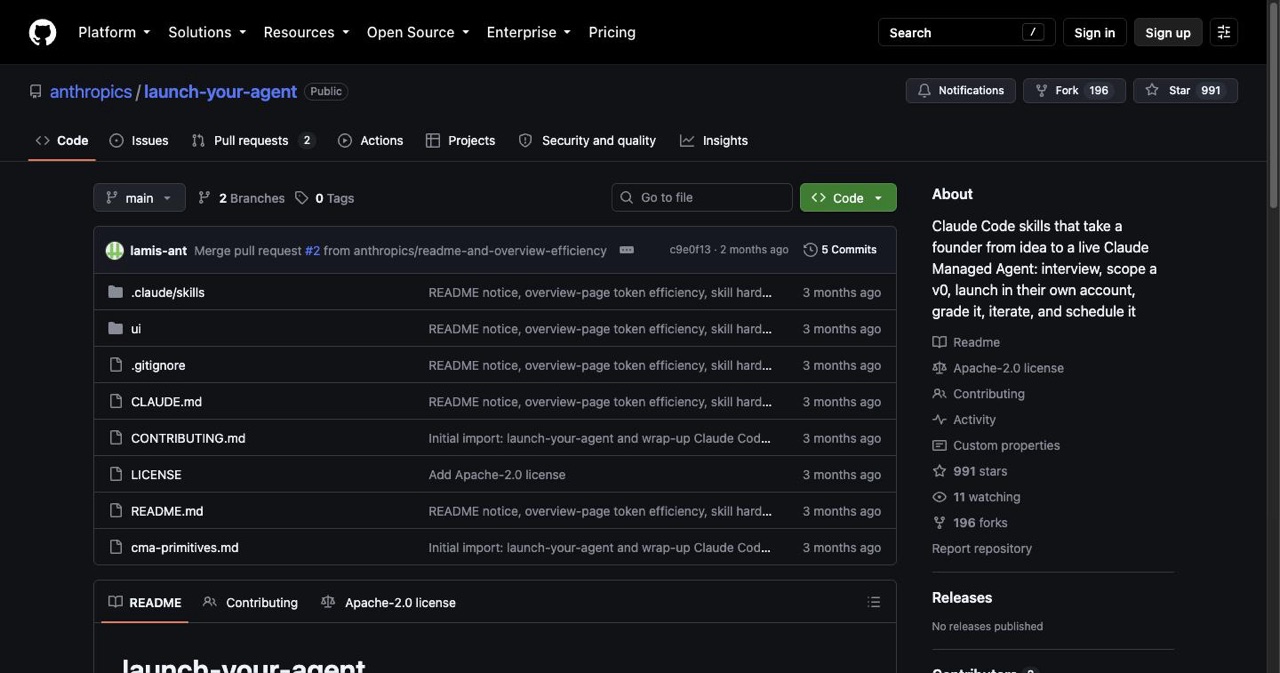Focus the Go to file field

[x=702, y=197]
